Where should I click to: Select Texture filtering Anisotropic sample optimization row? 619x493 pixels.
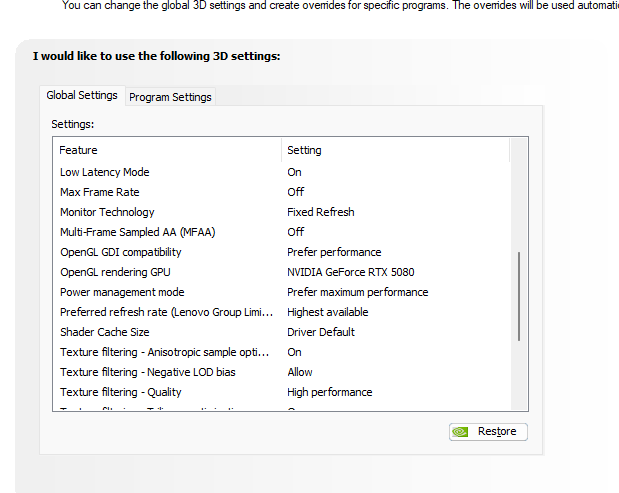281,352
